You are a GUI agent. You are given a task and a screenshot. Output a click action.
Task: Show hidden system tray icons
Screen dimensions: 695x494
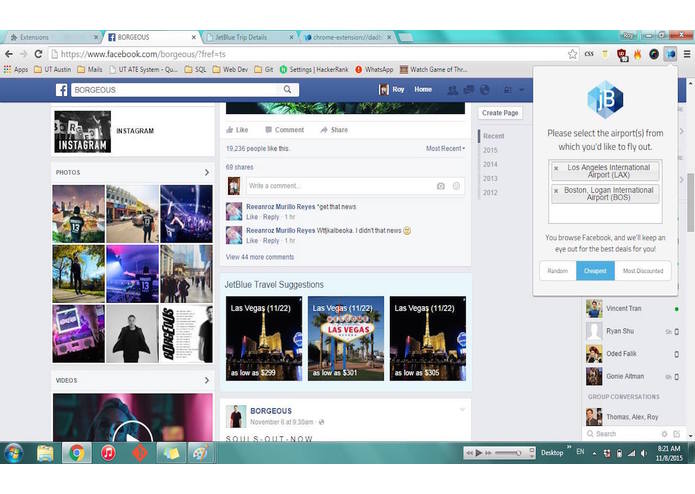[x=594, y=454]
